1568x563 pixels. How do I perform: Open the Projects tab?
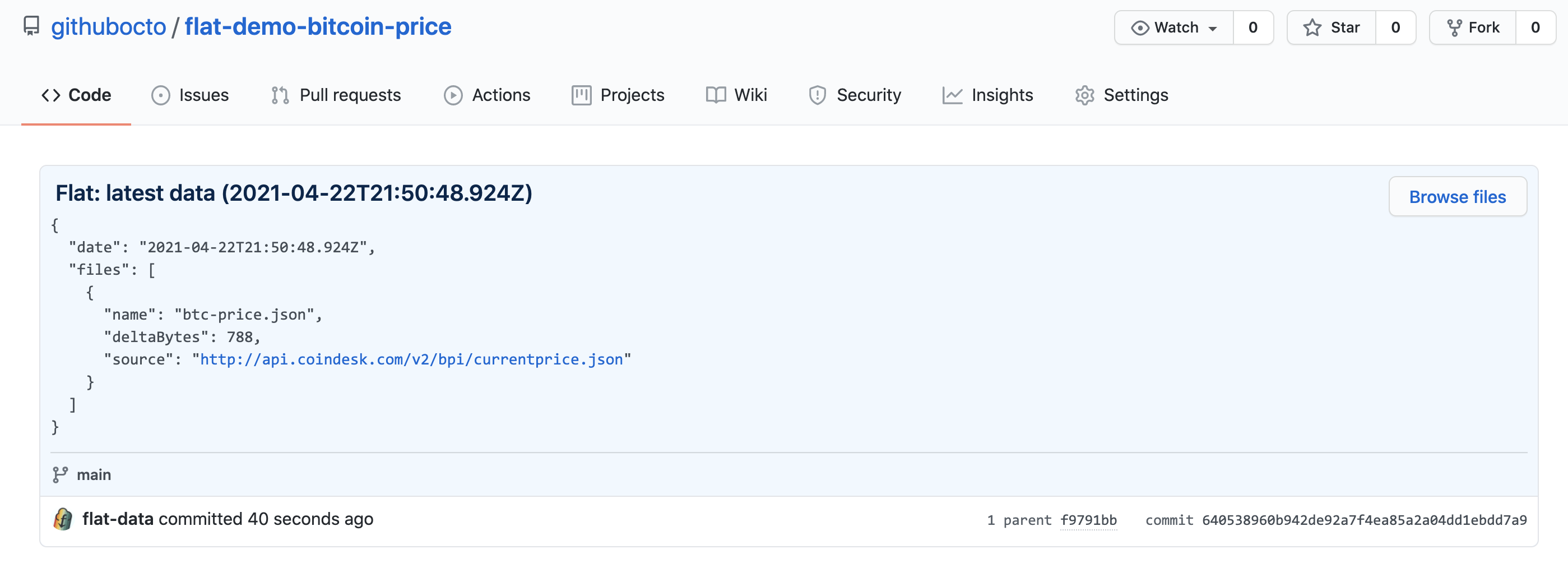[x=618, y=95]
